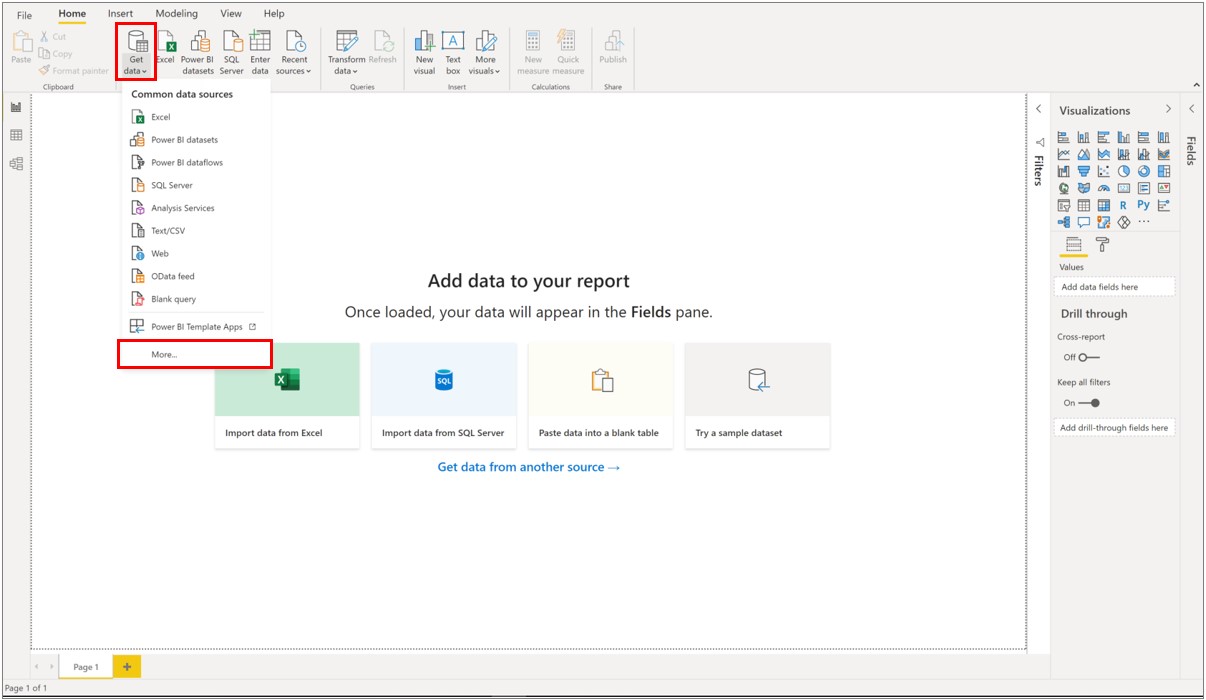This screenshot has width=1206, height=700.
Task: Switch to Data view in the left sidebar
Action: tap(16, 135)
